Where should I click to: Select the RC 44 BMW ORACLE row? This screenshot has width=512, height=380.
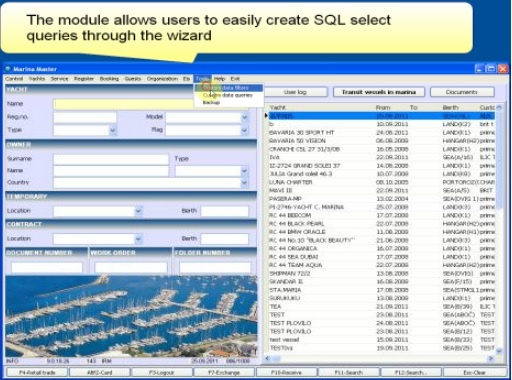click(382, 232)
